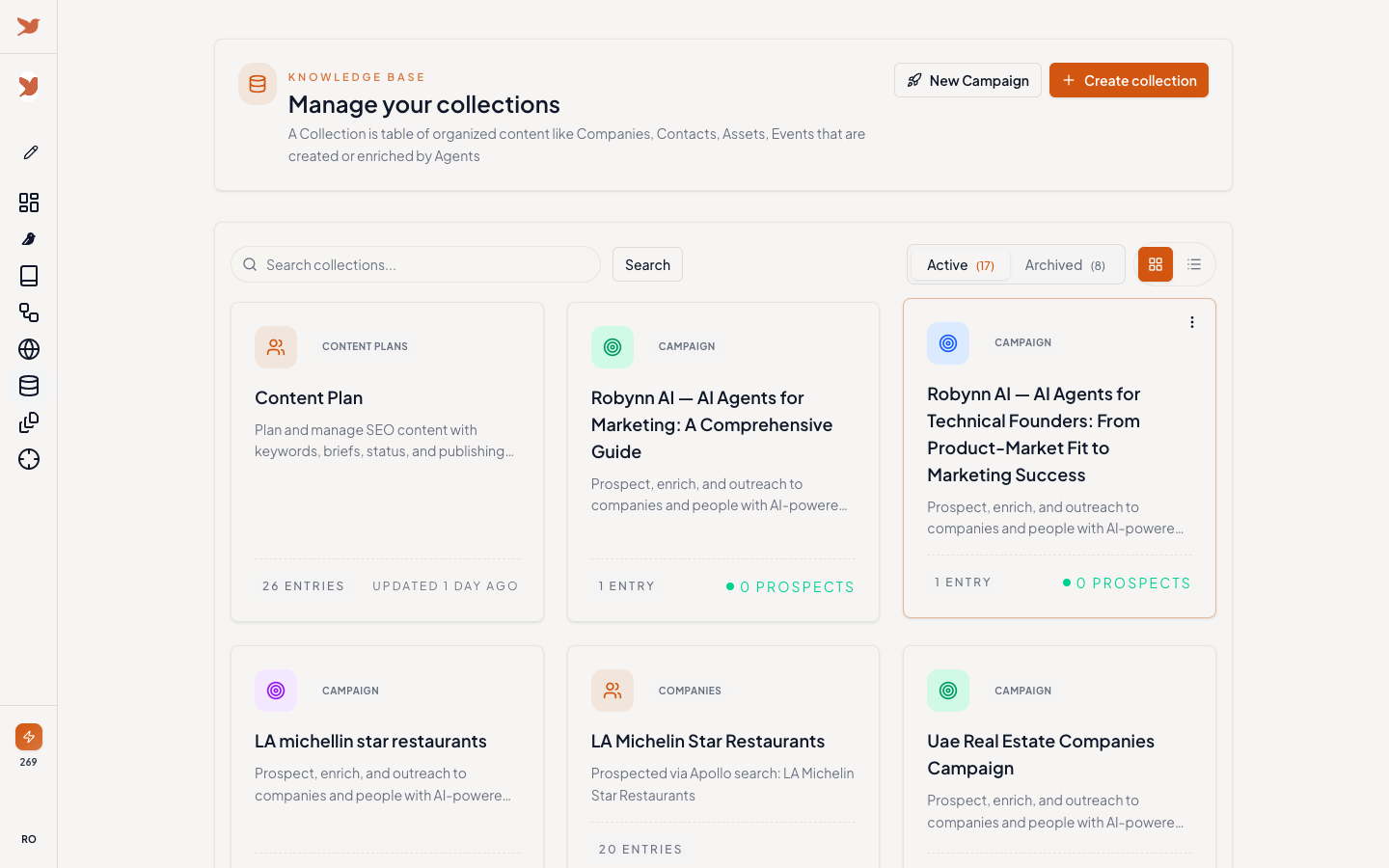Open the three-dot menu on highlighted campaign card
The width and height of the screenshot is (1389, 868).
tap(1192, 322)
